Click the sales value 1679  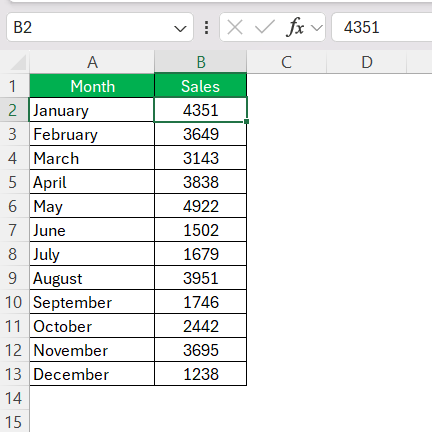pyautogui.click(x=201, y=254)
